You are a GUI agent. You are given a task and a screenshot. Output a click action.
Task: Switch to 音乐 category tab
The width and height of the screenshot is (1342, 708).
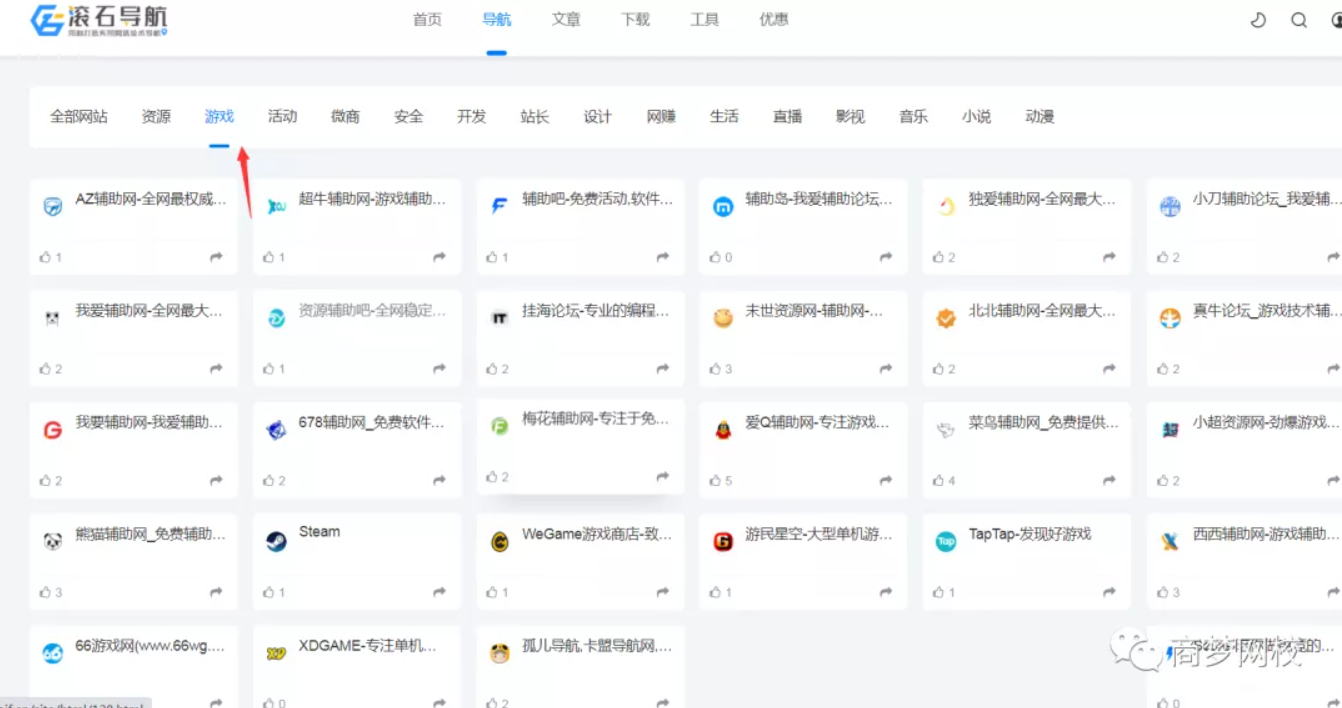point(913,117)
